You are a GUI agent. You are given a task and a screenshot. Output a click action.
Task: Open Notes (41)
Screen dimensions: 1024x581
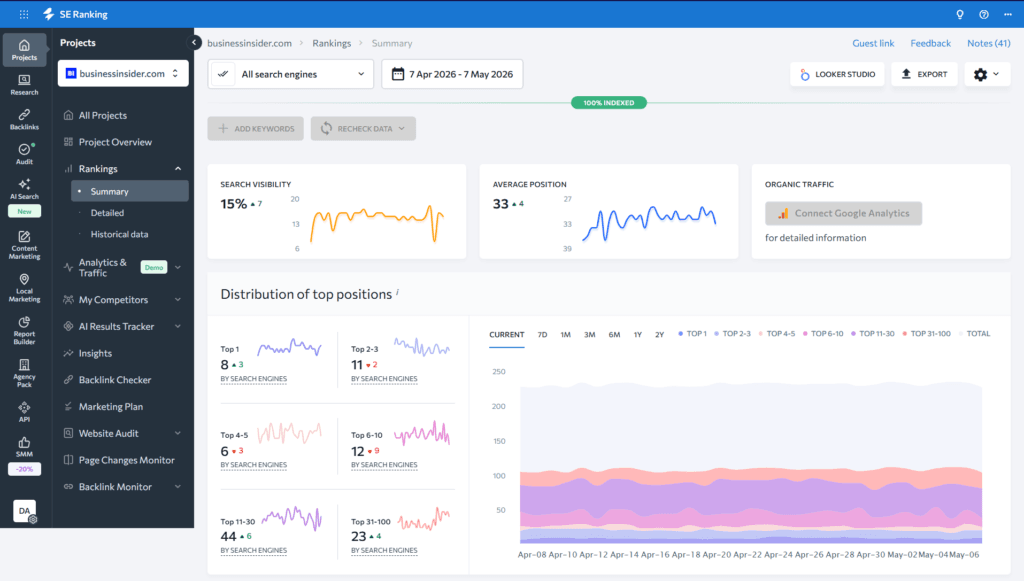989,43
